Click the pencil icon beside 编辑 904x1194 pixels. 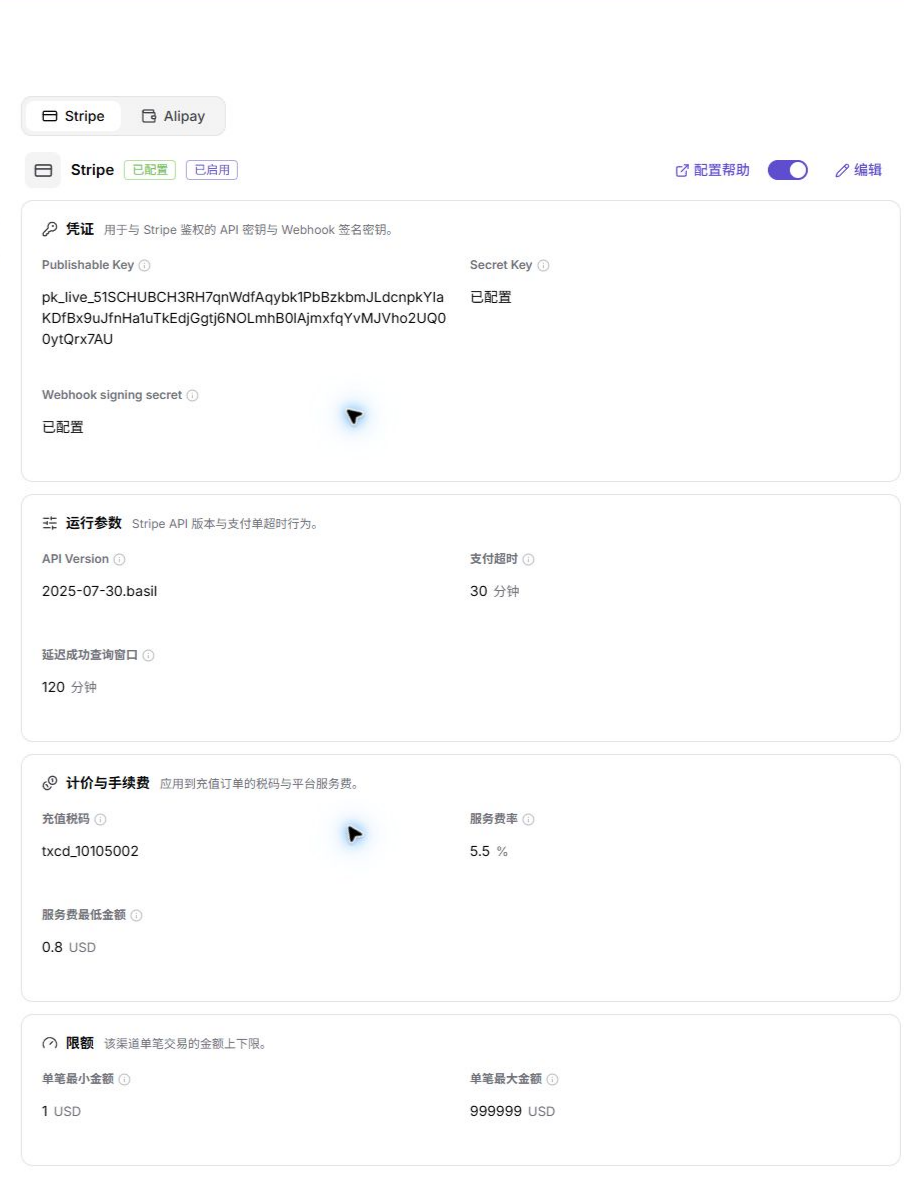tap(842, 171)
